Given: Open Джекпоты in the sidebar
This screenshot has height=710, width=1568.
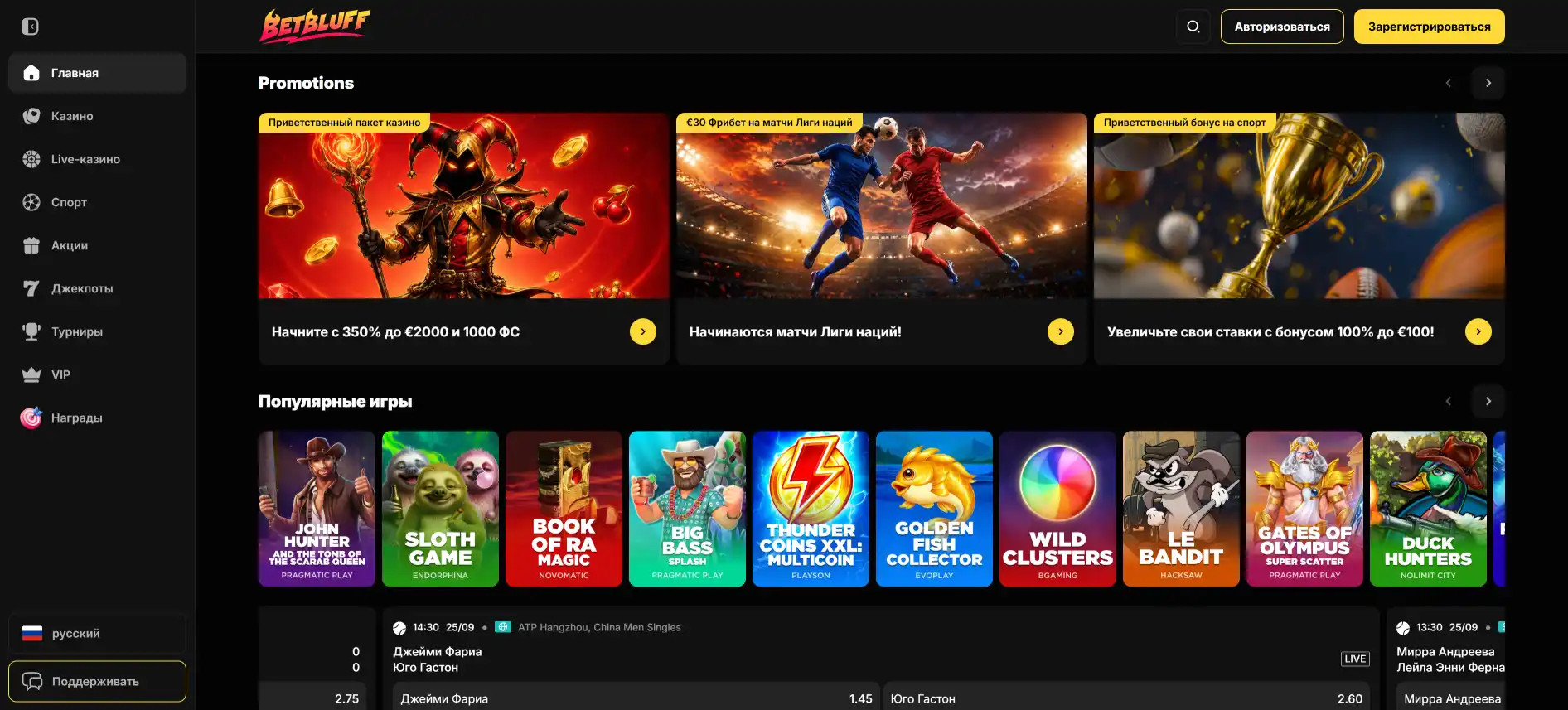Looking at the screenshot, I should (98, 288).
